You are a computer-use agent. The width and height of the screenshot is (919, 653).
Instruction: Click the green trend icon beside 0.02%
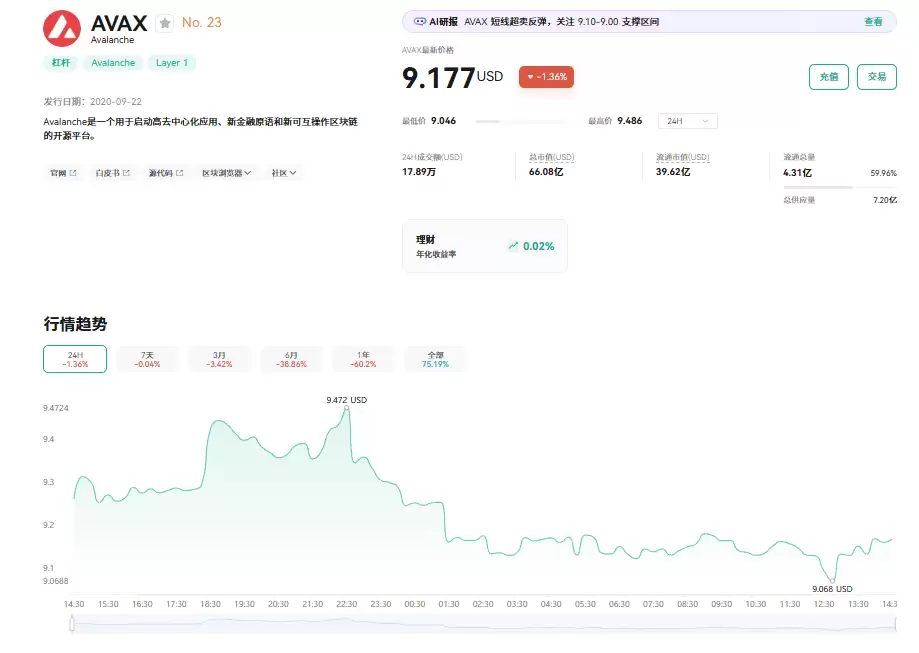point(513,246)
